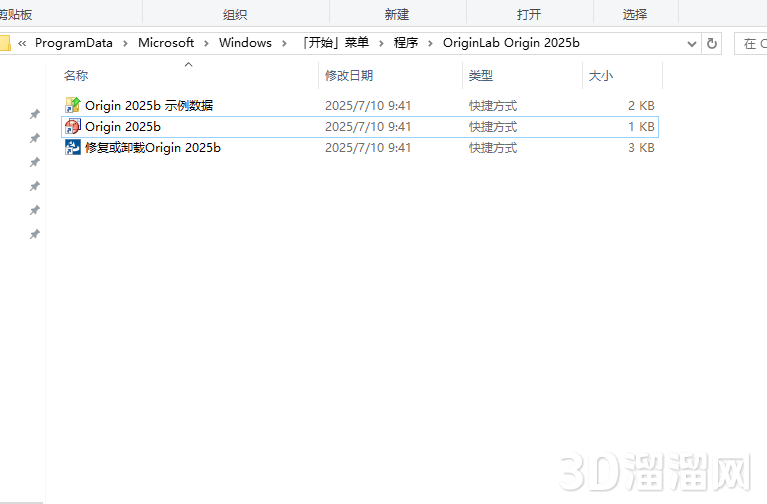
Task: Click the topmost pin icon in the left pane
Action: click(35, 114)
